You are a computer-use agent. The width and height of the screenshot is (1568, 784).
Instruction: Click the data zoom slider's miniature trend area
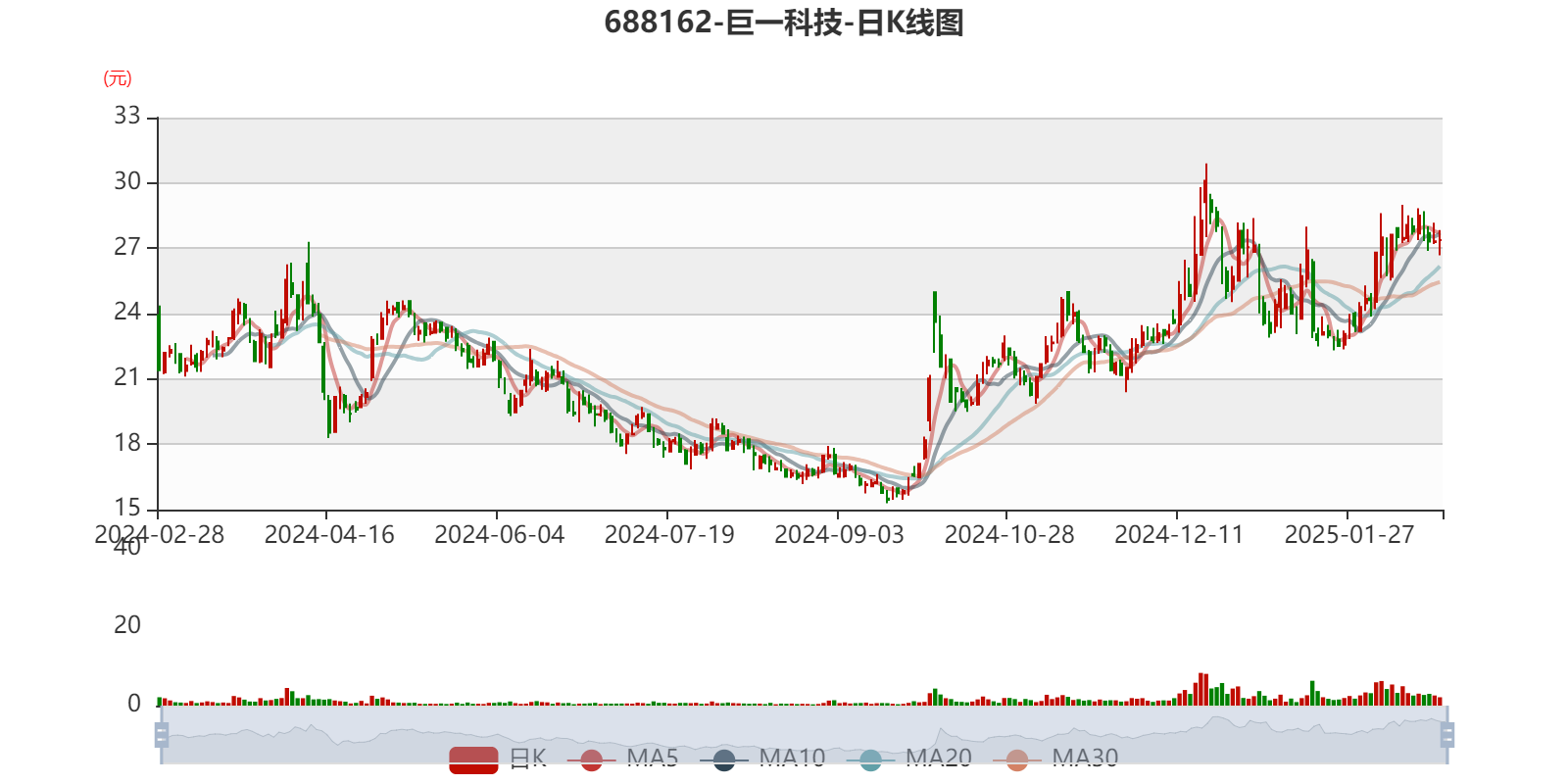click(805, 735)
